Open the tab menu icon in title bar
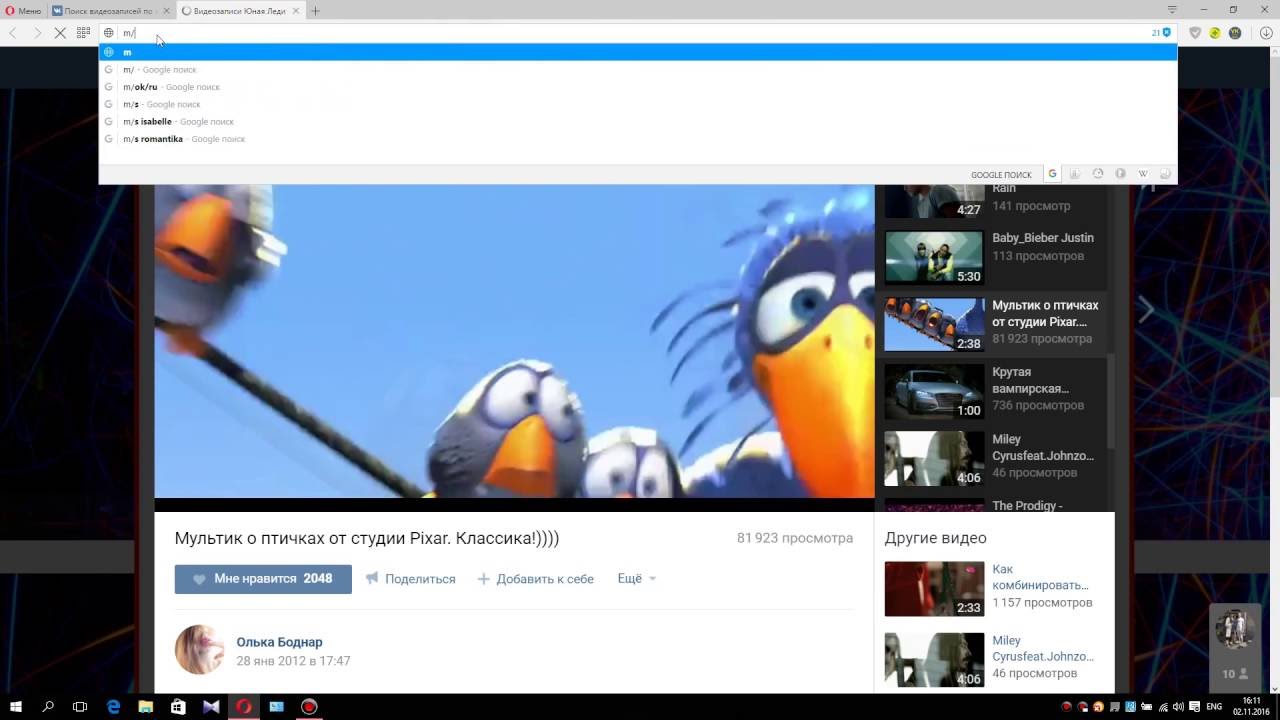The width and height of the screenshot is (1280, 720). 1172,10
